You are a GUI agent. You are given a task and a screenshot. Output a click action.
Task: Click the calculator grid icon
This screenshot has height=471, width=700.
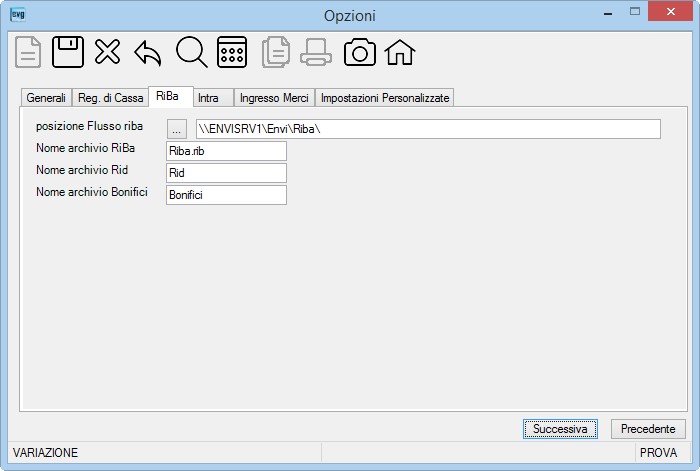232,52
